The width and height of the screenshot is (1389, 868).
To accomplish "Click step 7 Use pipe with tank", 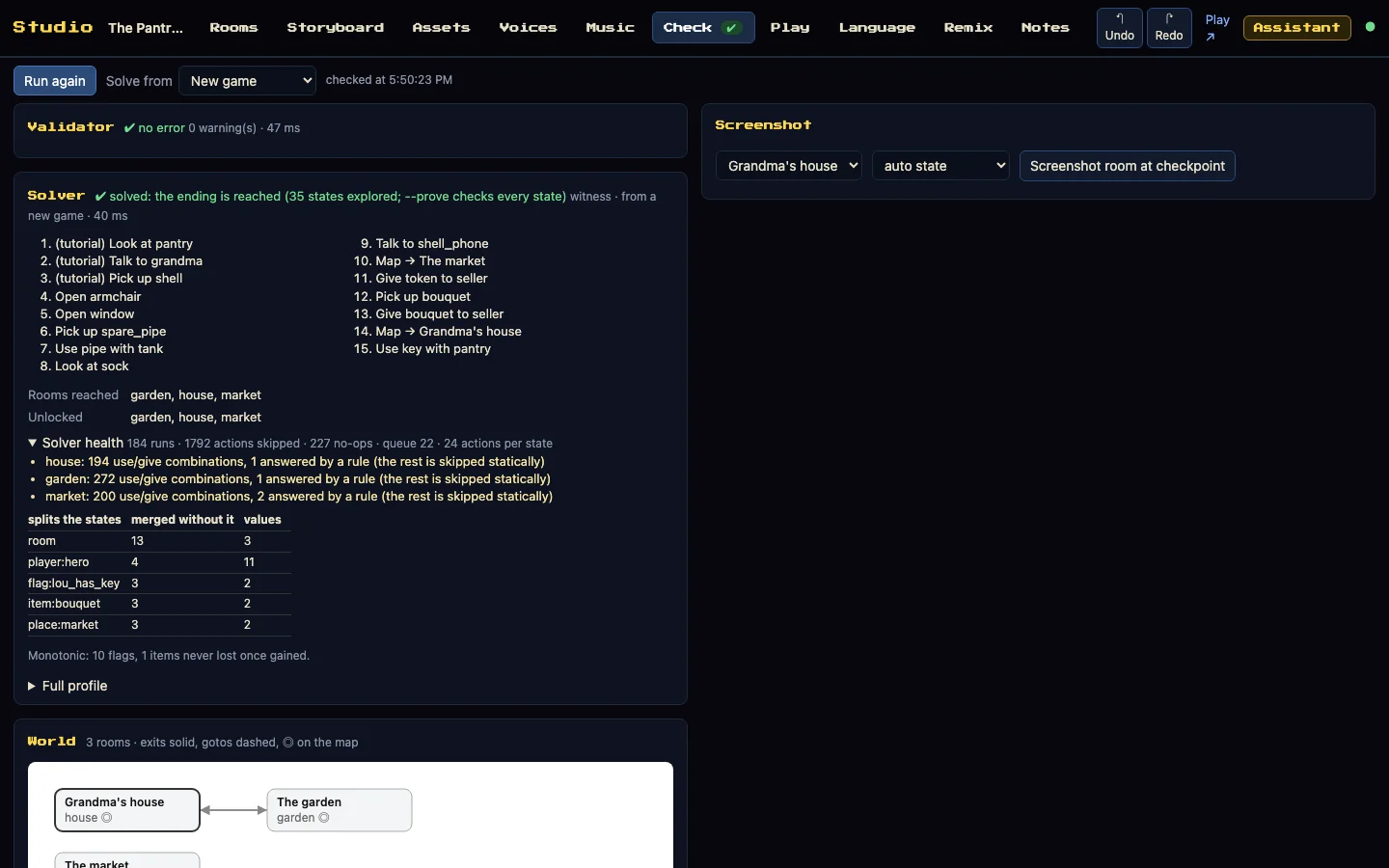I will pyautogui.click(x=109, y=349).
